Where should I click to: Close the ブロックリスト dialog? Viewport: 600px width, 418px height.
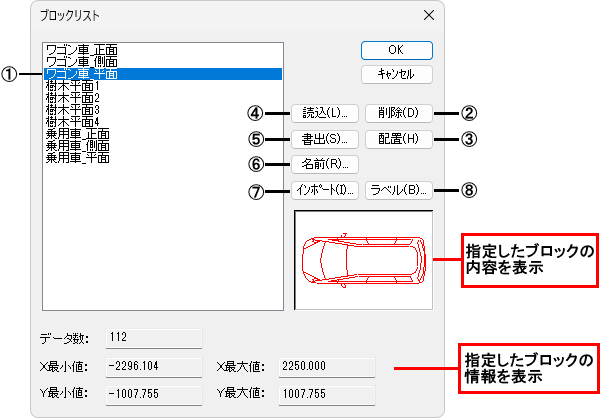[429, 15]
